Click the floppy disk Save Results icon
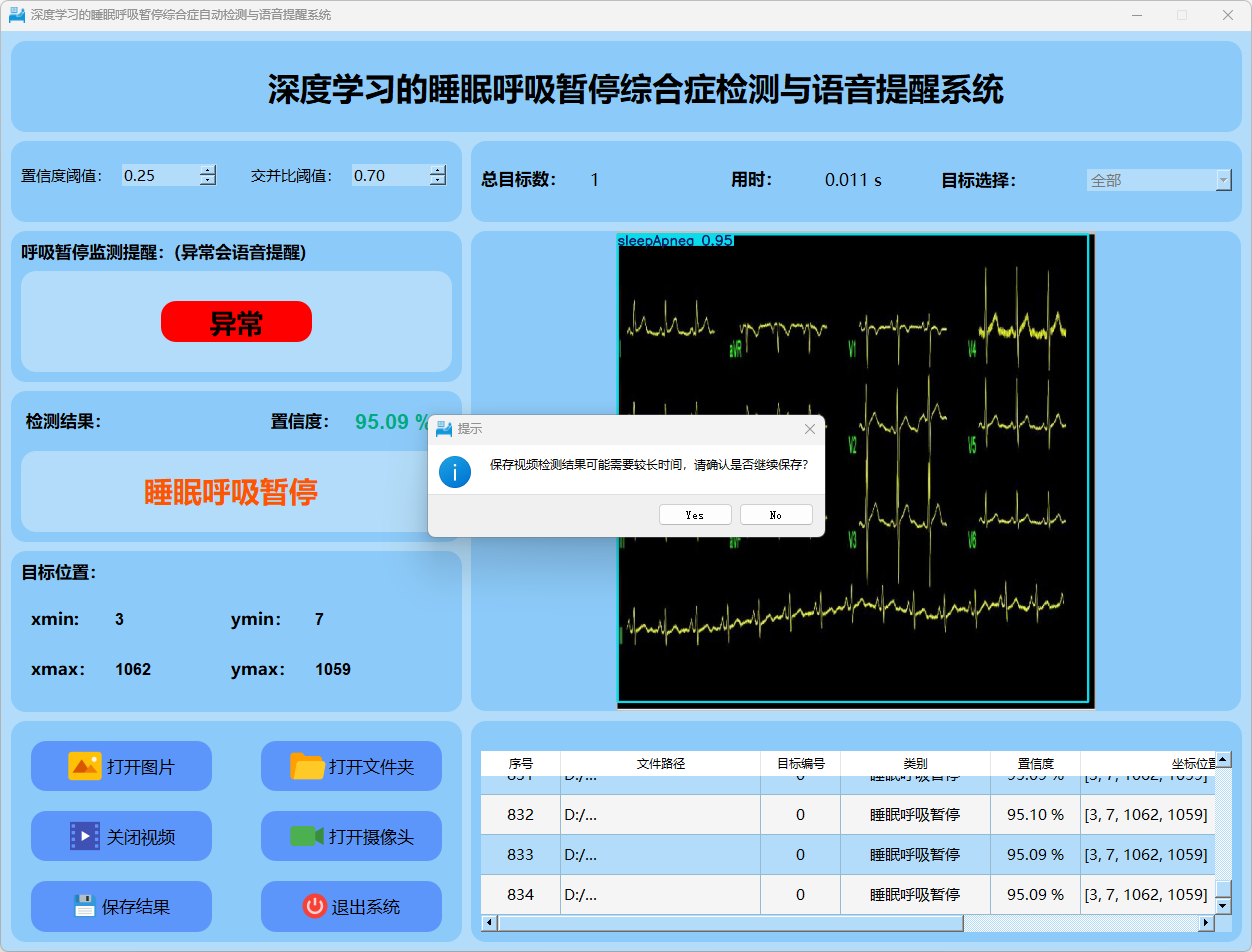Viewport: 1252px width, 952px height. coord(84,906)
